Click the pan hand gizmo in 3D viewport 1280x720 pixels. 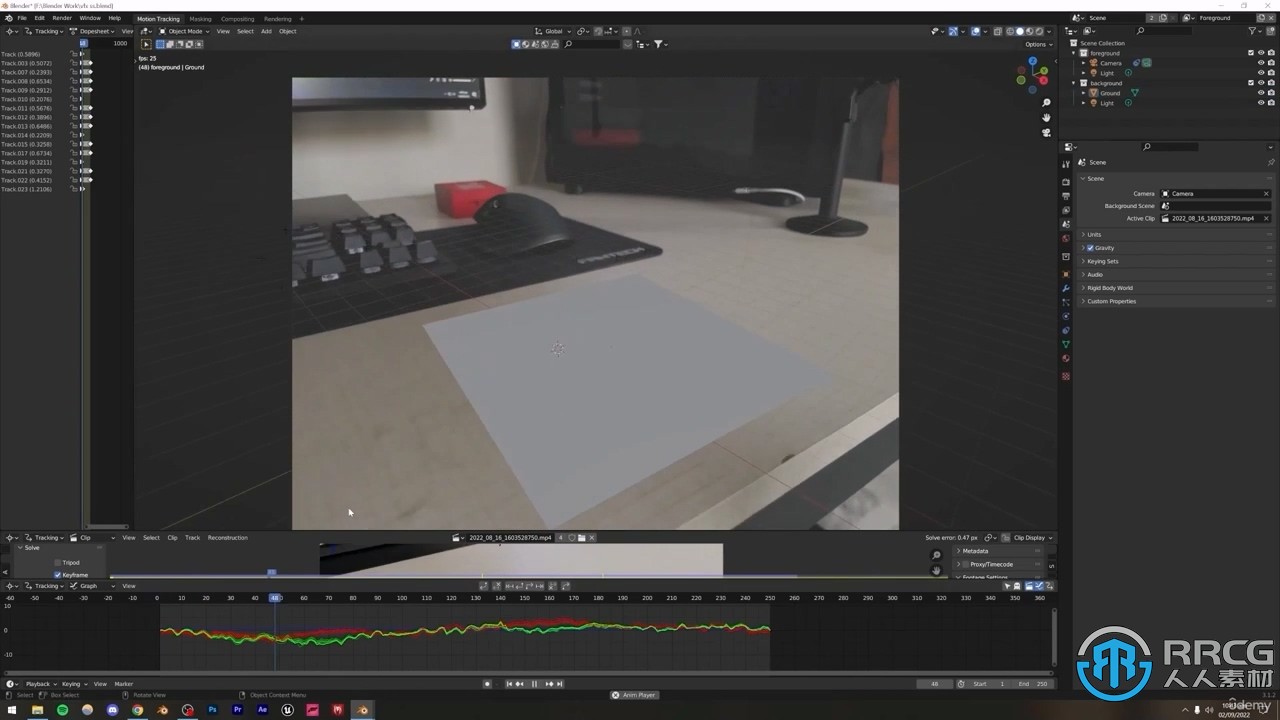tap(1046, 117)
